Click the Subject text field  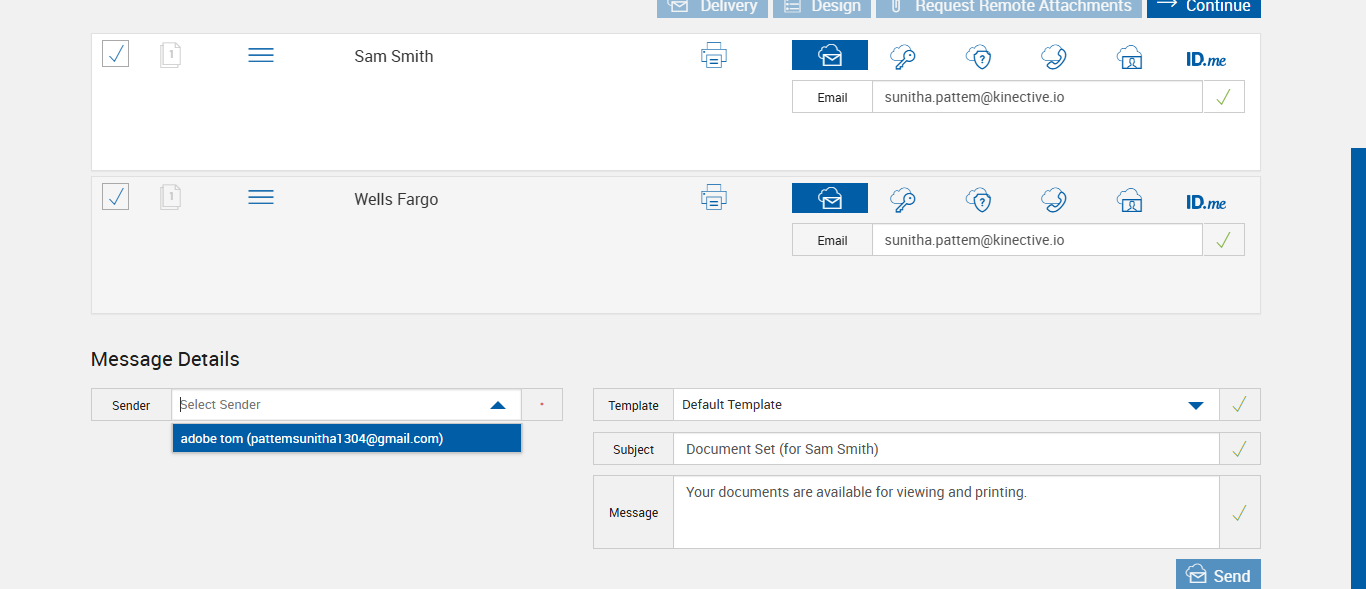945,449
